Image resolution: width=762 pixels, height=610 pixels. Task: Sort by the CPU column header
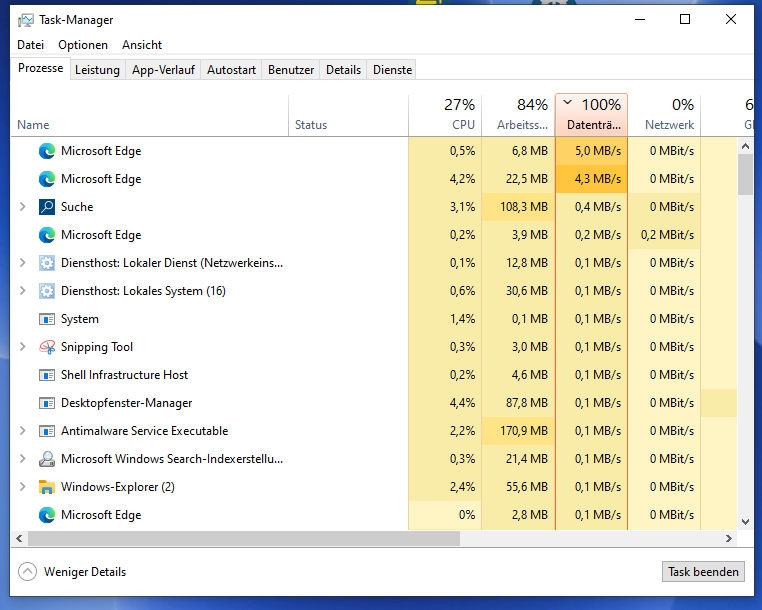point(445,115)
